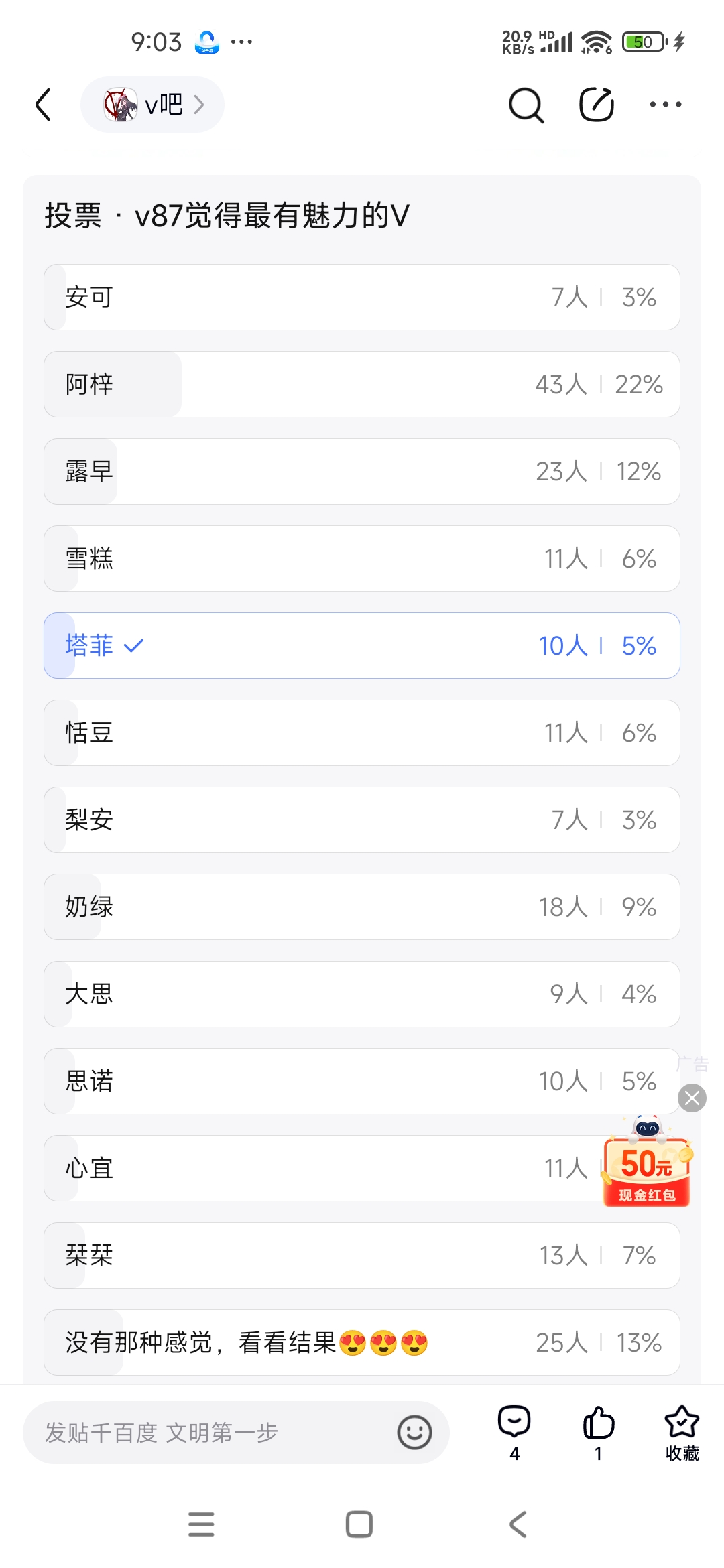Tap the reply input field 发贴千百度
This screenshot has width=724, height=1568.
208,1433
